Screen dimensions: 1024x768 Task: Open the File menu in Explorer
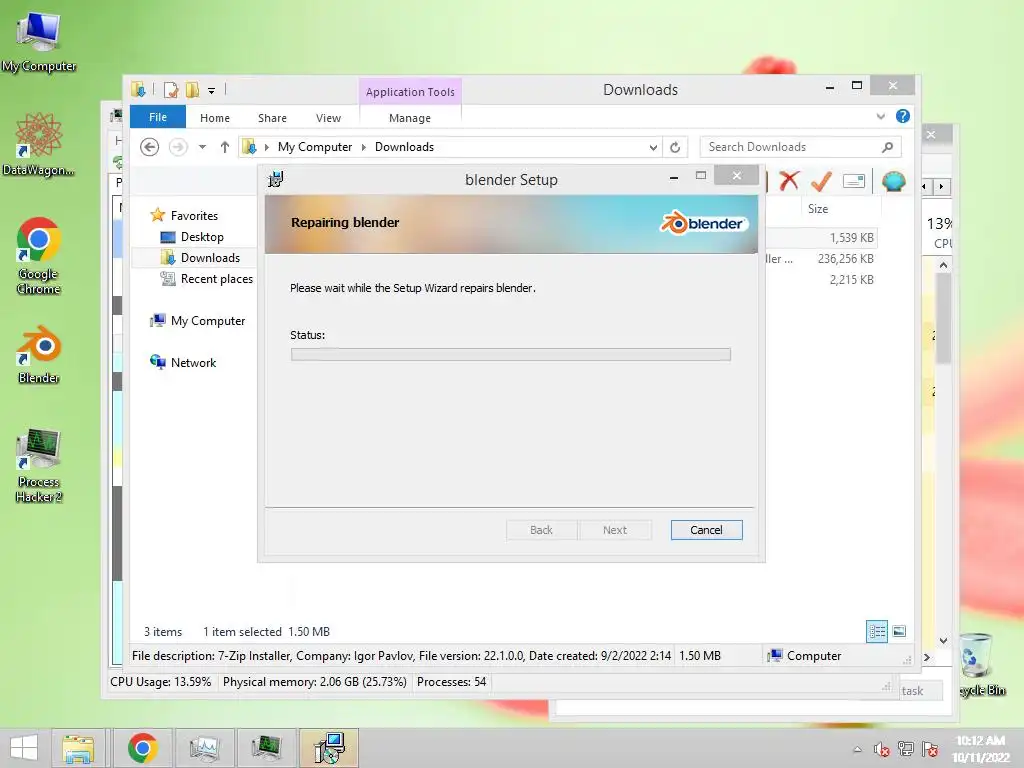157,118
